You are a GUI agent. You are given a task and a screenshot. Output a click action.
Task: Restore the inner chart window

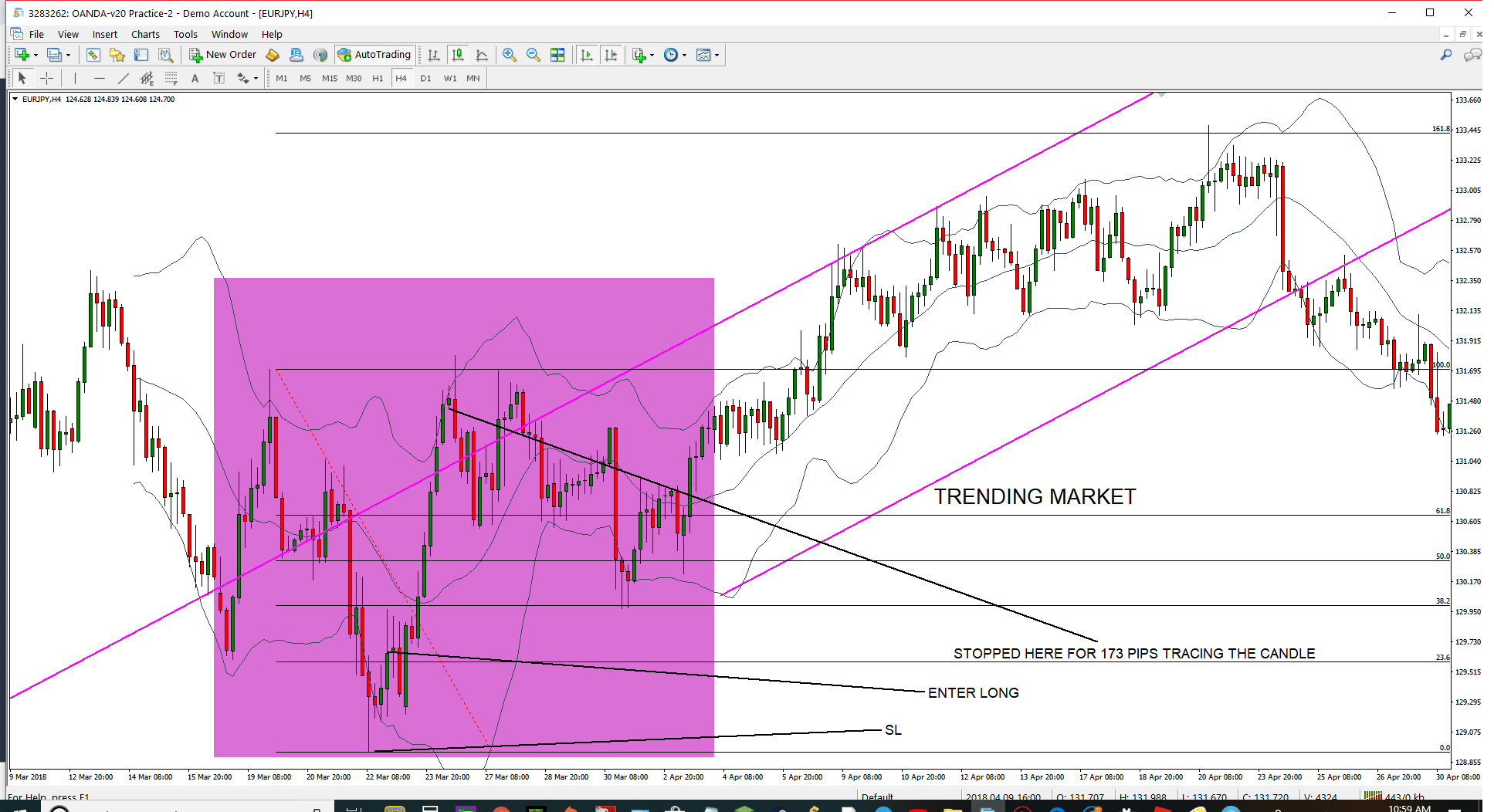click(x=1462, y=34)
